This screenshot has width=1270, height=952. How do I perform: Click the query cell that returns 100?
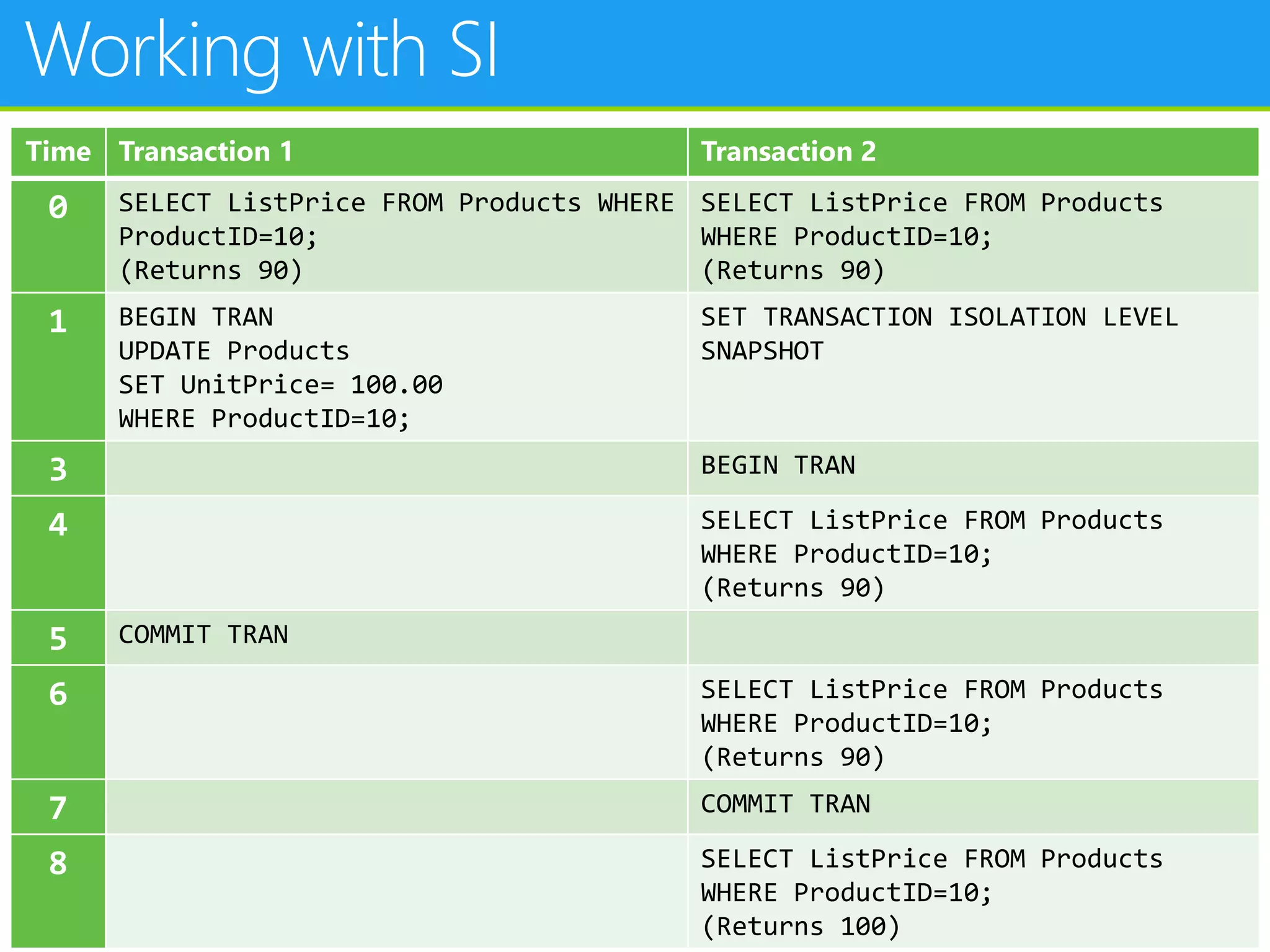click(931, 892)
